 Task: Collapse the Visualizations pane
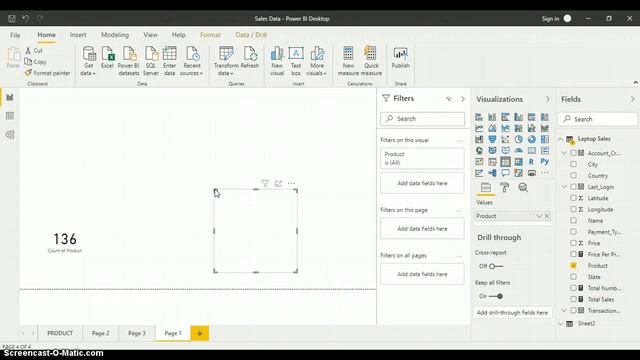[547, 99]
